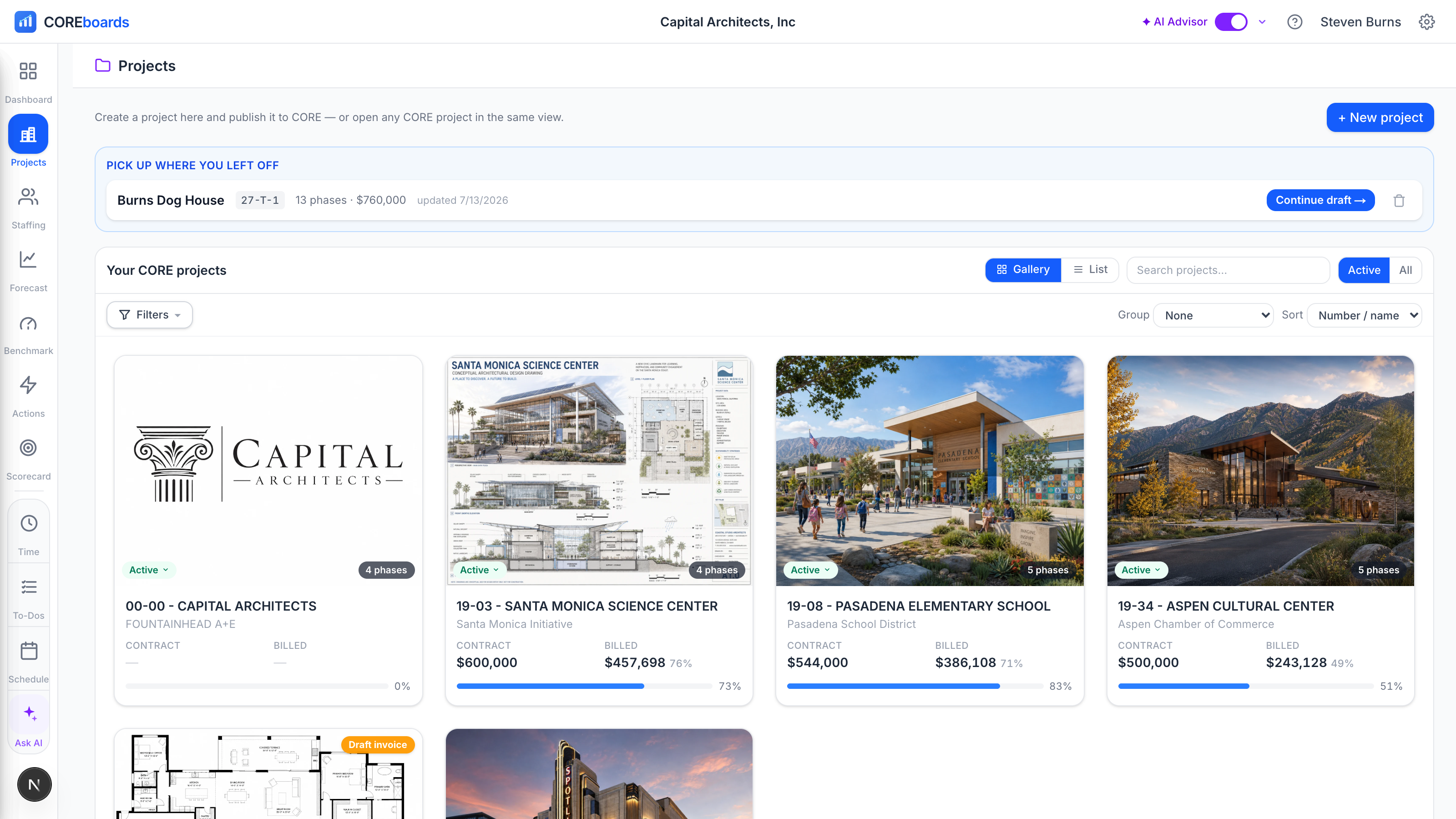The image size is (1456, 819).
Task: Switch to Gallery view
Action: (1023, 270)
